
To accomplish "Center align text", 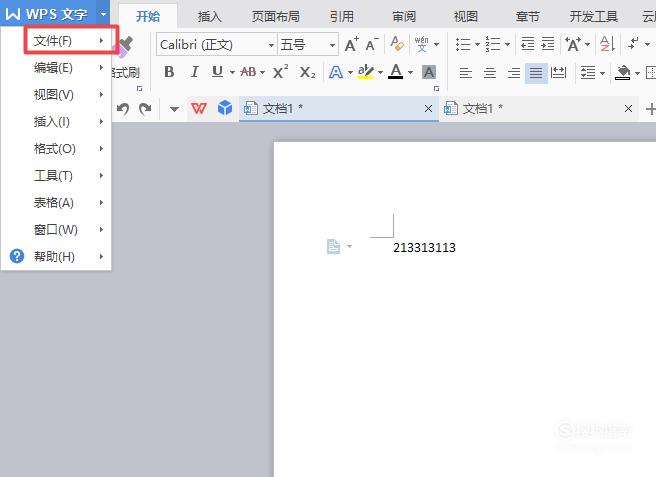I will point(490,73).
